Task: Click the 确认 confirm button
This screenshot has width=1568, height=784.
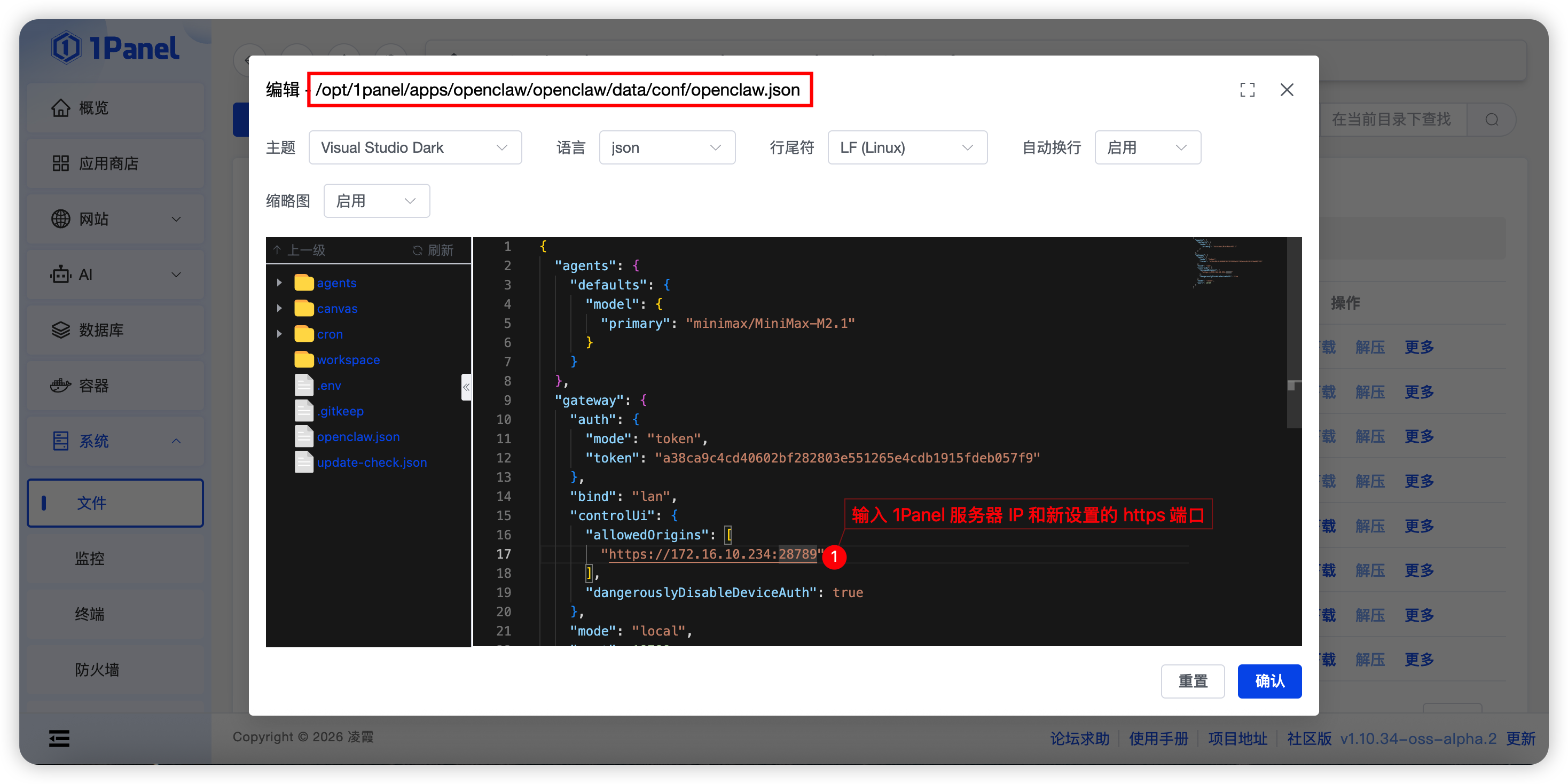Action: (x=1269, y=681)
